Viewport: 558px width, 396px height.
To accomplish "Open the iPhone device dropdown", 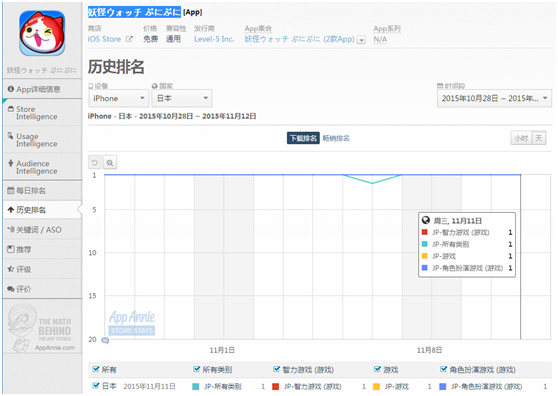I will (x=119, y=98).
